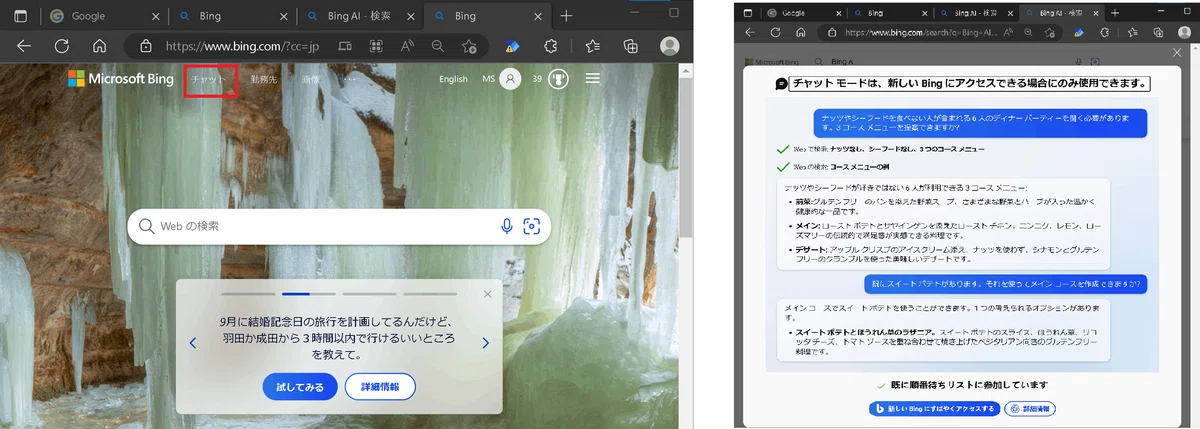Open the blue pen extension icon in left toolbar
Screen dimensions: 1200x429
pos(511,46)
